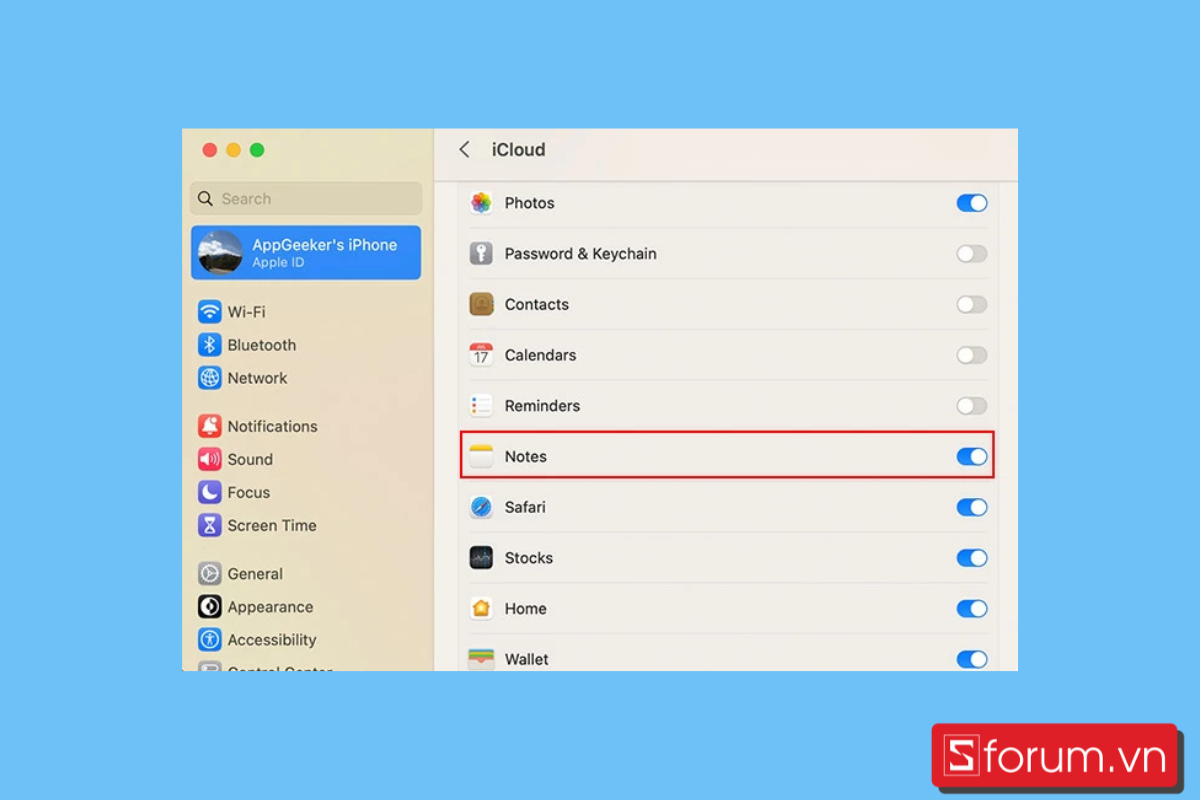Click the iCloud pane title

click(518, 149)
